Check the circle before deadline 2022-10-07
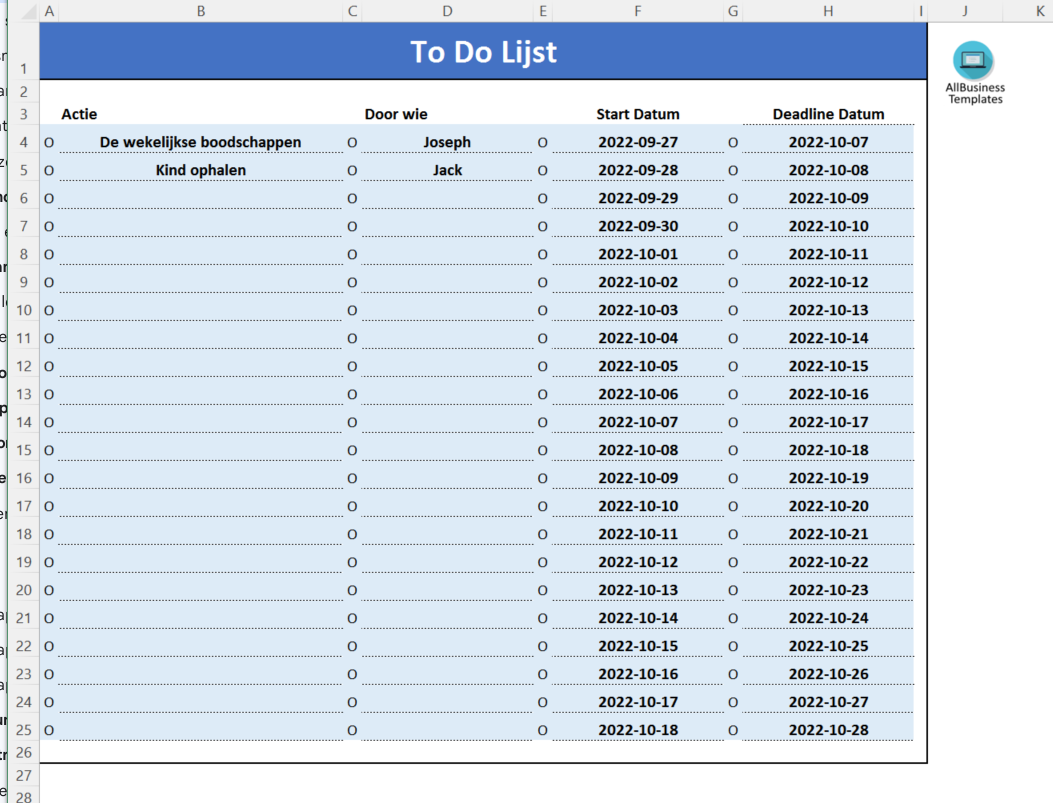Viewport: 1053px width, 803px height. click(x=733, y=142)
